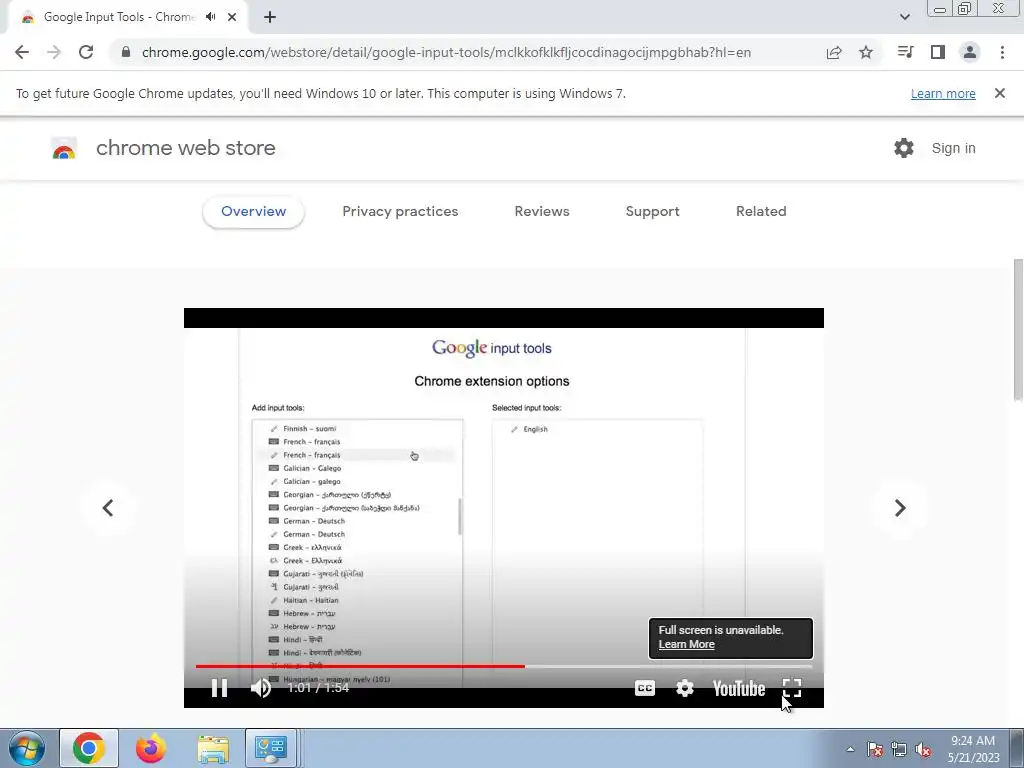Pause the YouTube video
This screenshot has height=768, width=1024.
pyautogui.click(x=219, y=688)
